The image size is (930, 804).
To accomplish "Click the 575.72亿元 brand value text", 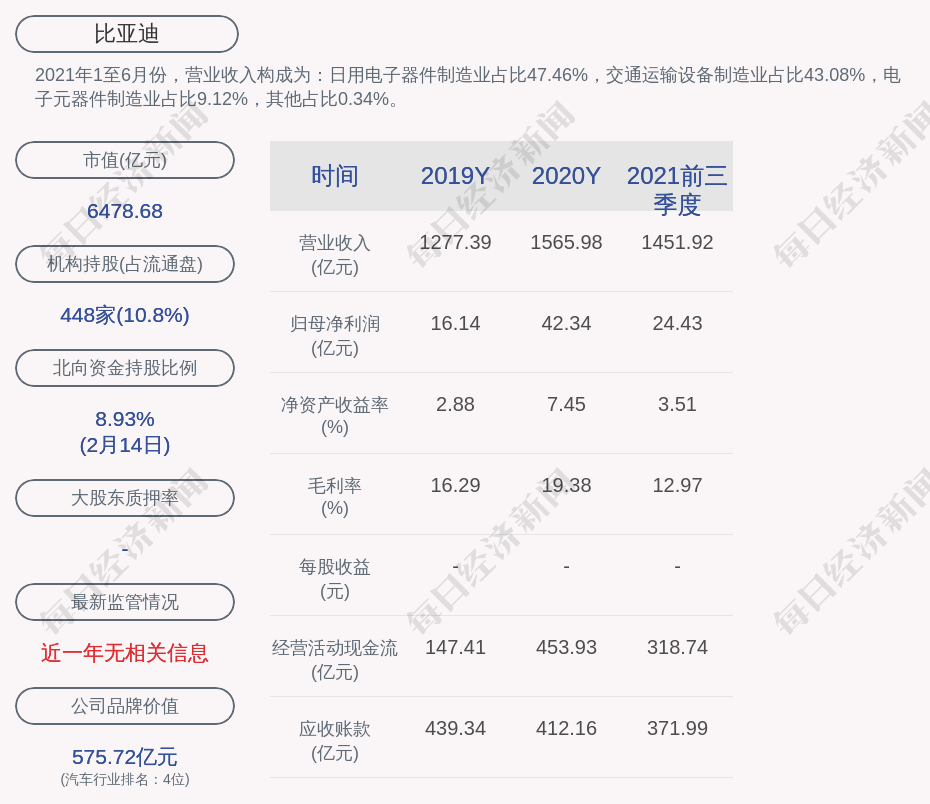I will pyautogui.click(x=125, y=757).
